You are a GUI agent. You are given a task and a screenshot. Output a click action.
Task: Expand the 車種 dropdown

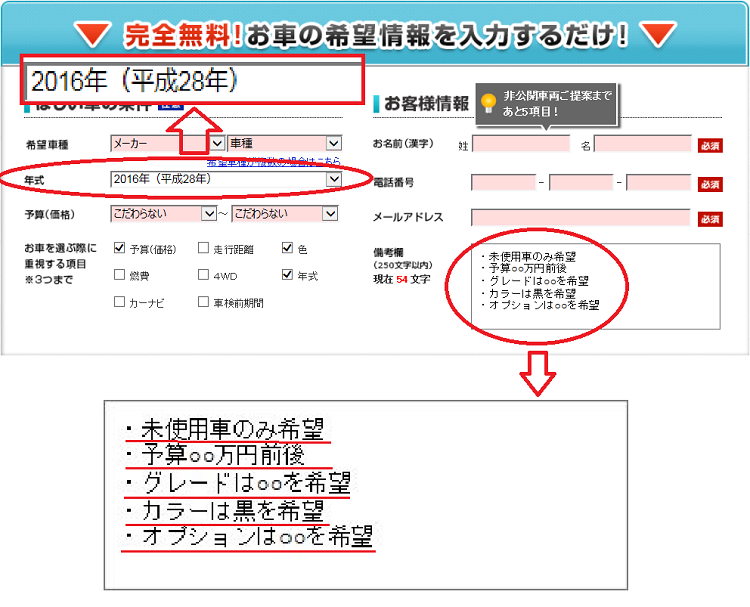point(285,144)
